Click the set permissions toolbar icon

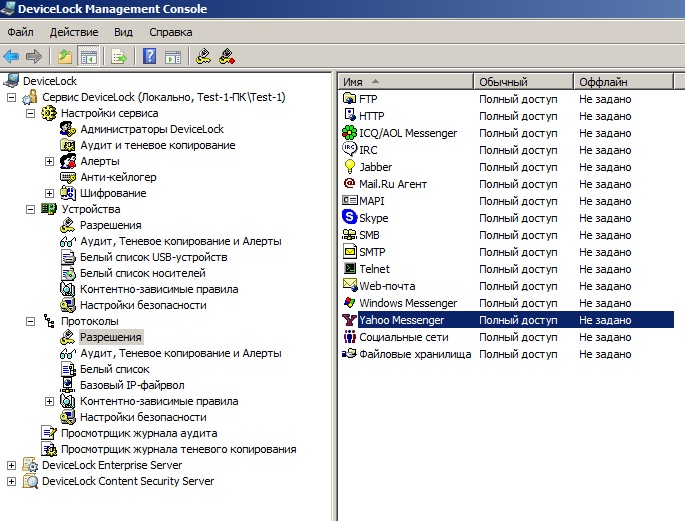(x=204, y=56)
